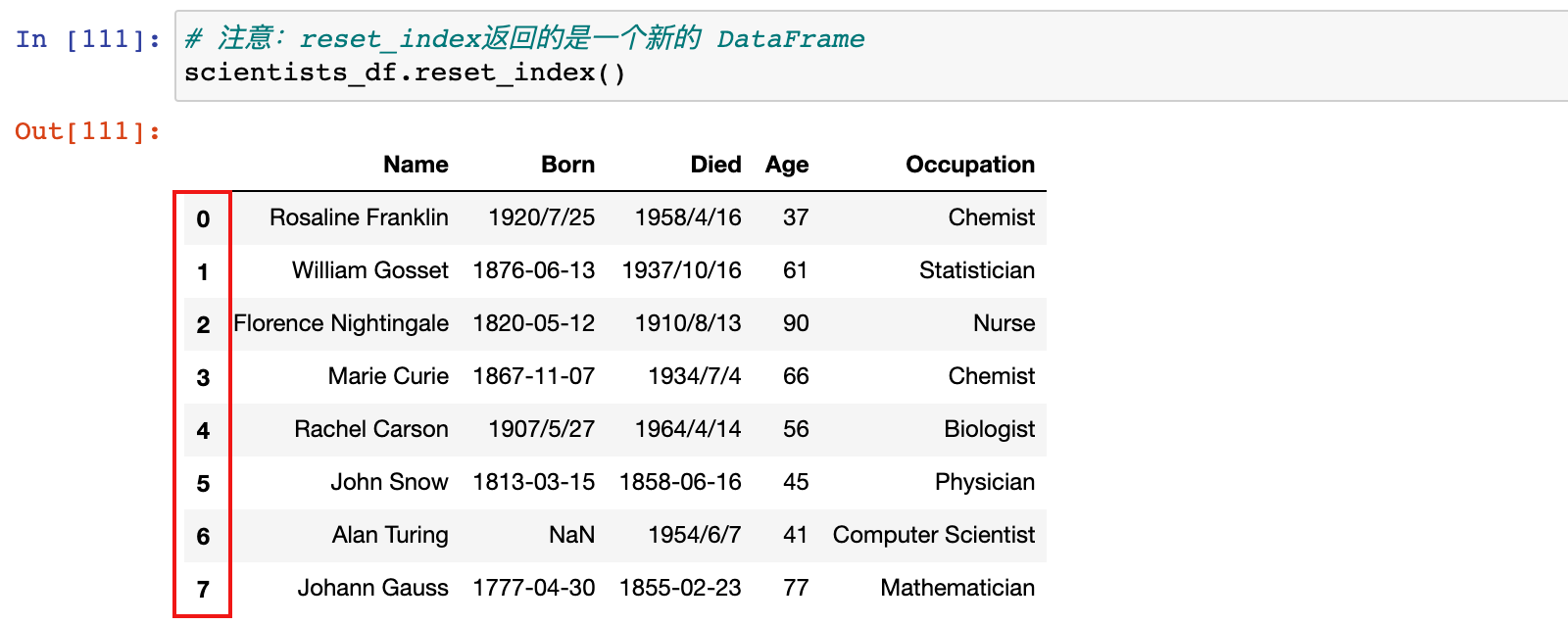The height and width of the screenshot is (625, 1568).
Task: Click the Occupation column header
Action: point(970,165)
